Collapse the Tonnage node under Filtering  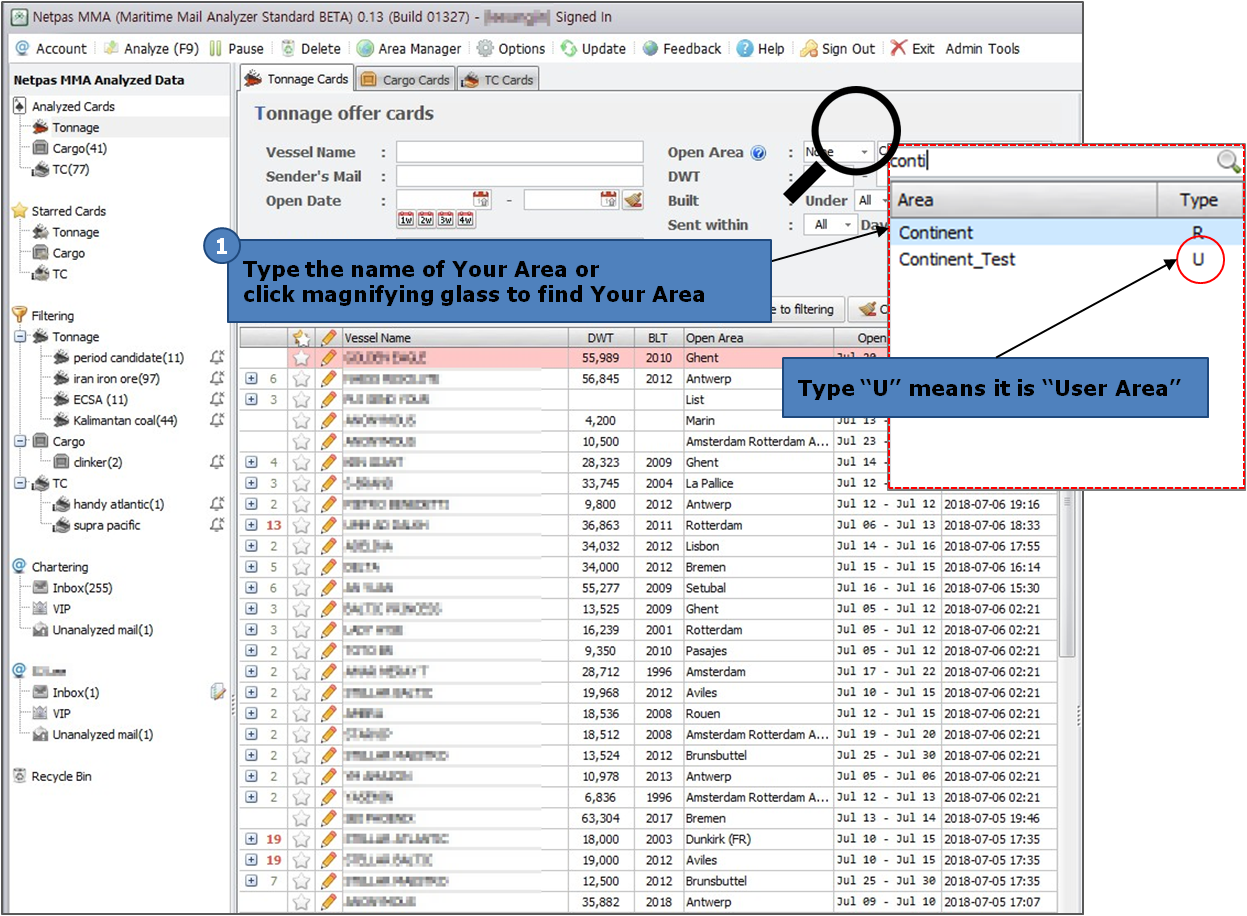coord(20,337)
